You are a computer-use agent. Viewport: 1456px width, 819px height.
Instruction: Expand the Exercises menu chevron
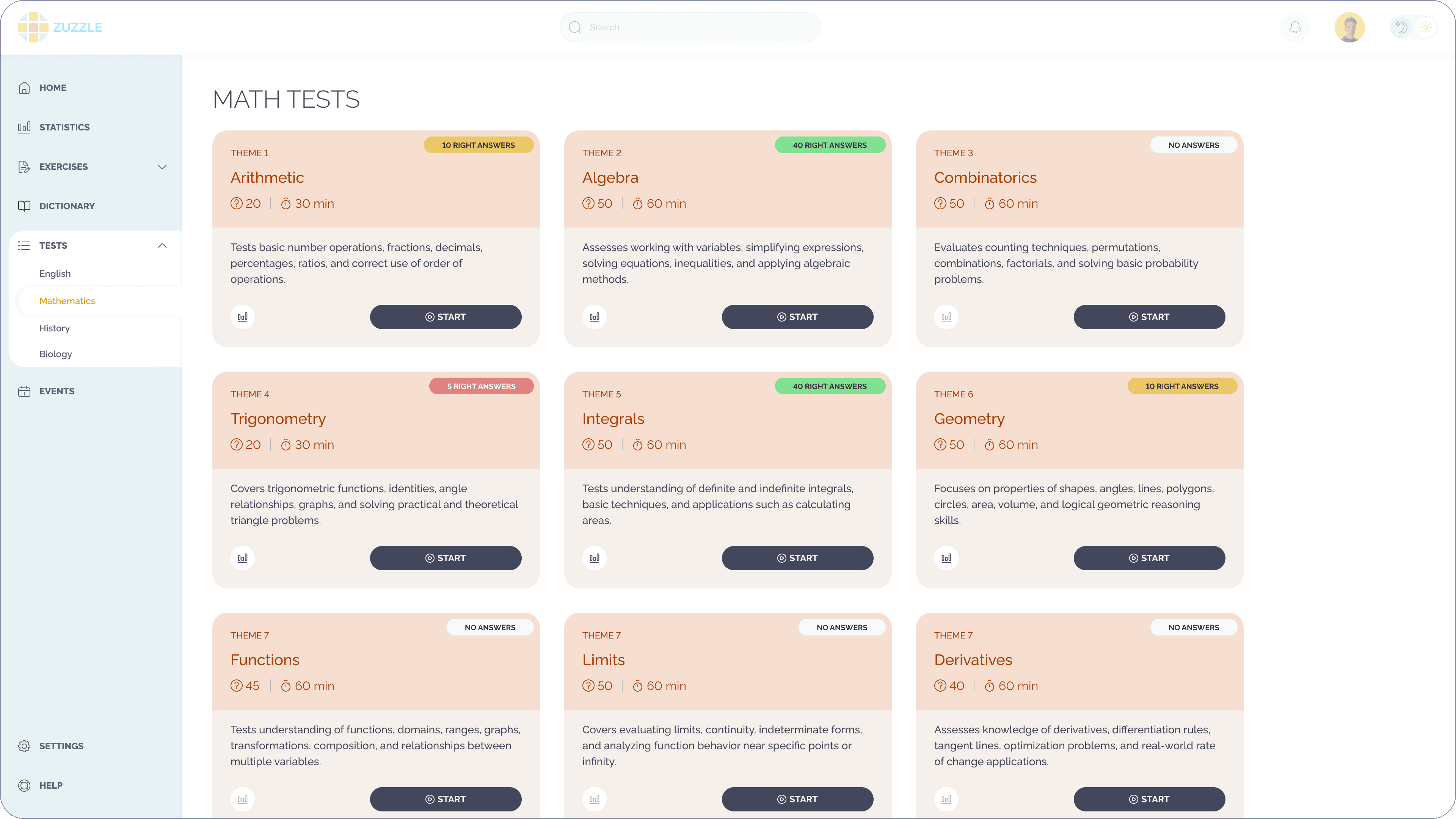tap(162, 167)
